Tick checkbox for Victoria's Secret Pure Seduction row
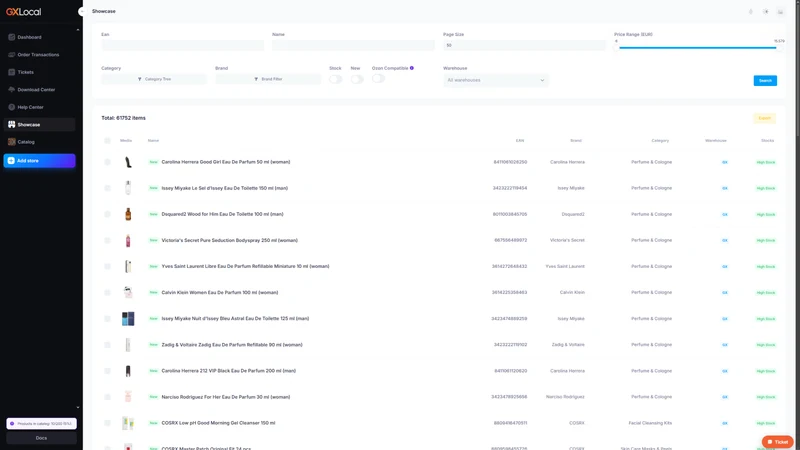 [107, 240]
